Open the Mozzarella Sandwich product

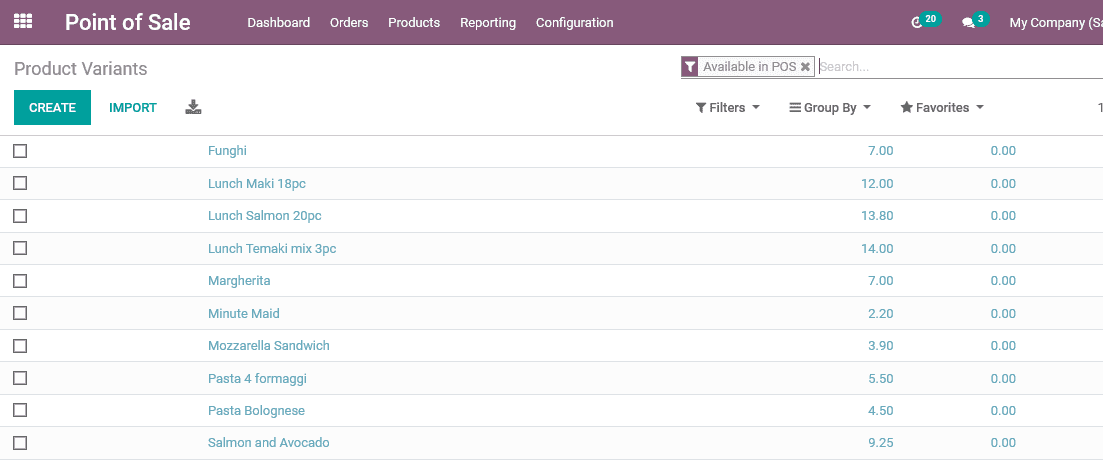click(269, 345)
